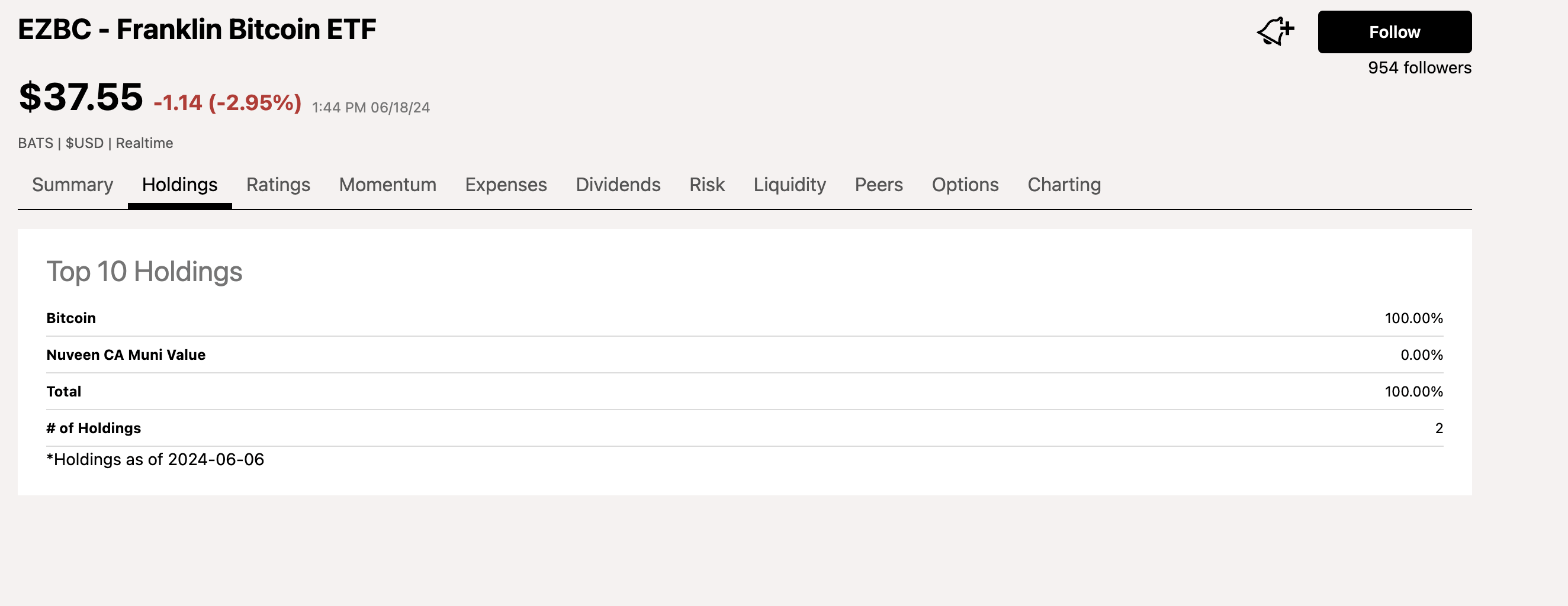Click the add alert bell icon

(x=1275, y=31)
